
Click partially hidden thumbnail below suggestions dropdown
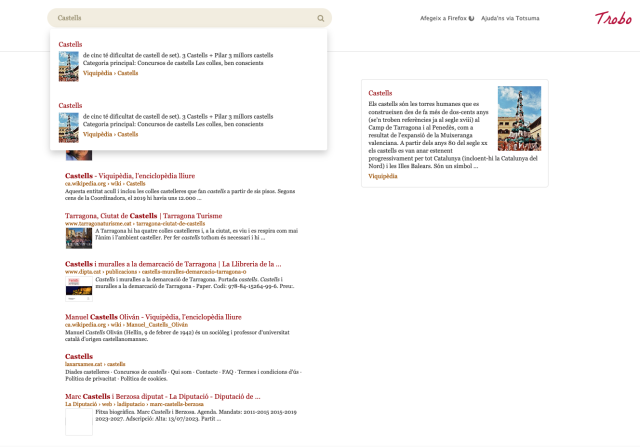click(79, 155)
